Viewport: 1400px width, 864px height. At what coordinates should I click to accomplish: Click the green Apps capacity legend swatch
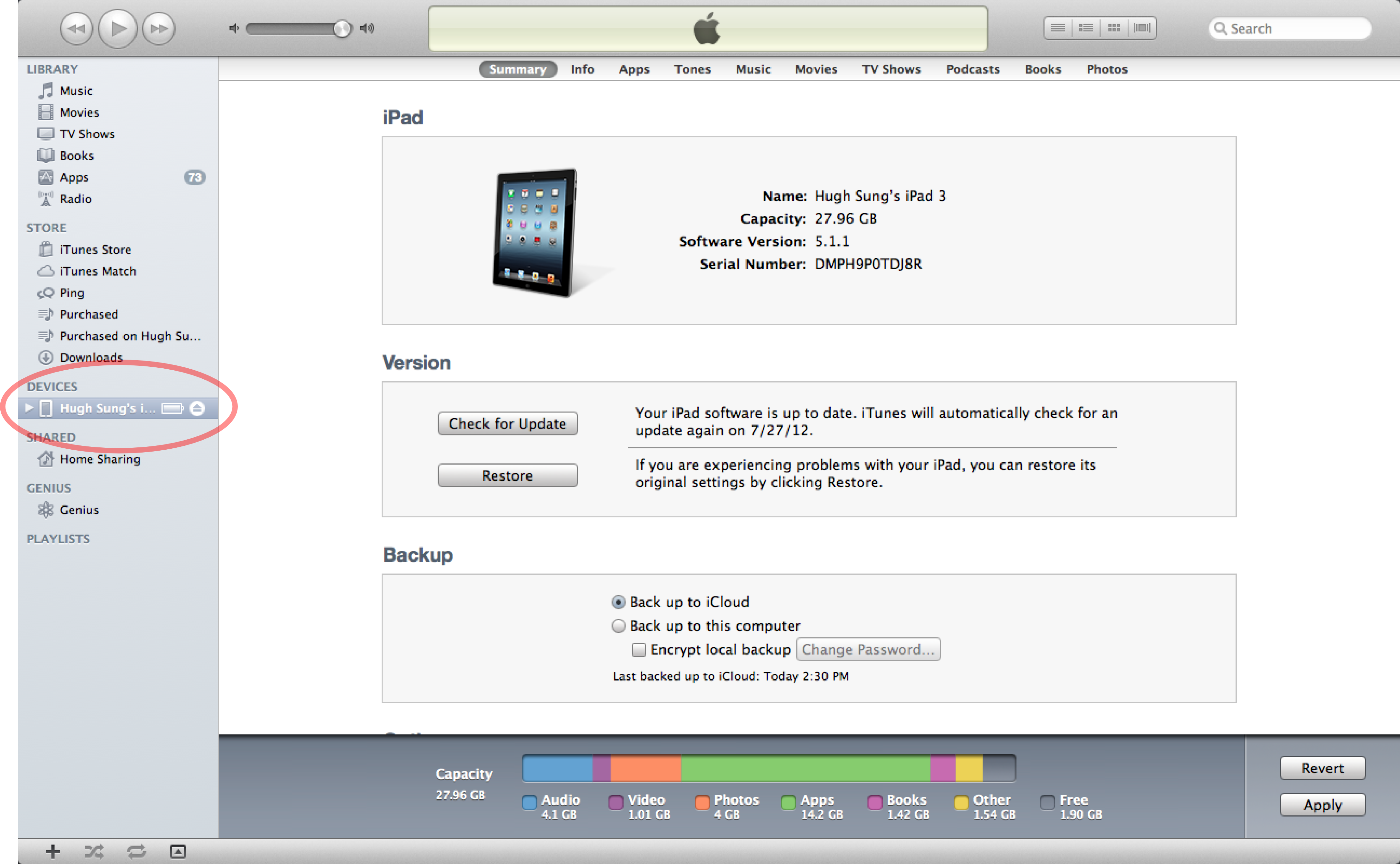click(x=788, y=802)
